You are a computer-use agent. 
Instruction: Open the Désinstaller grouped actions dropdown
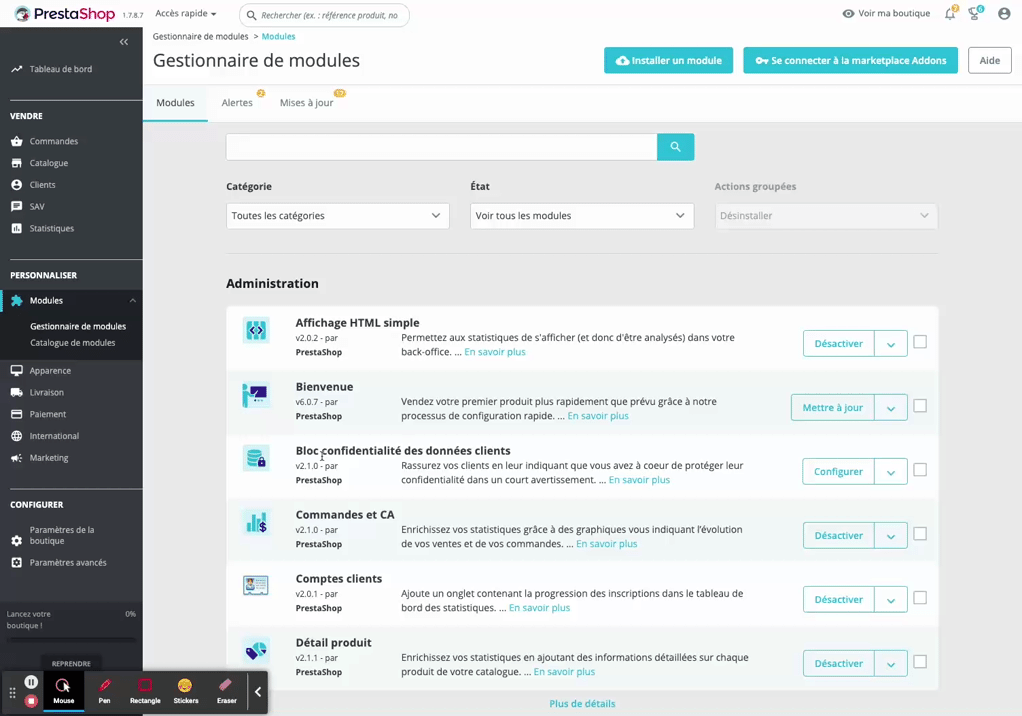(826, 216)
